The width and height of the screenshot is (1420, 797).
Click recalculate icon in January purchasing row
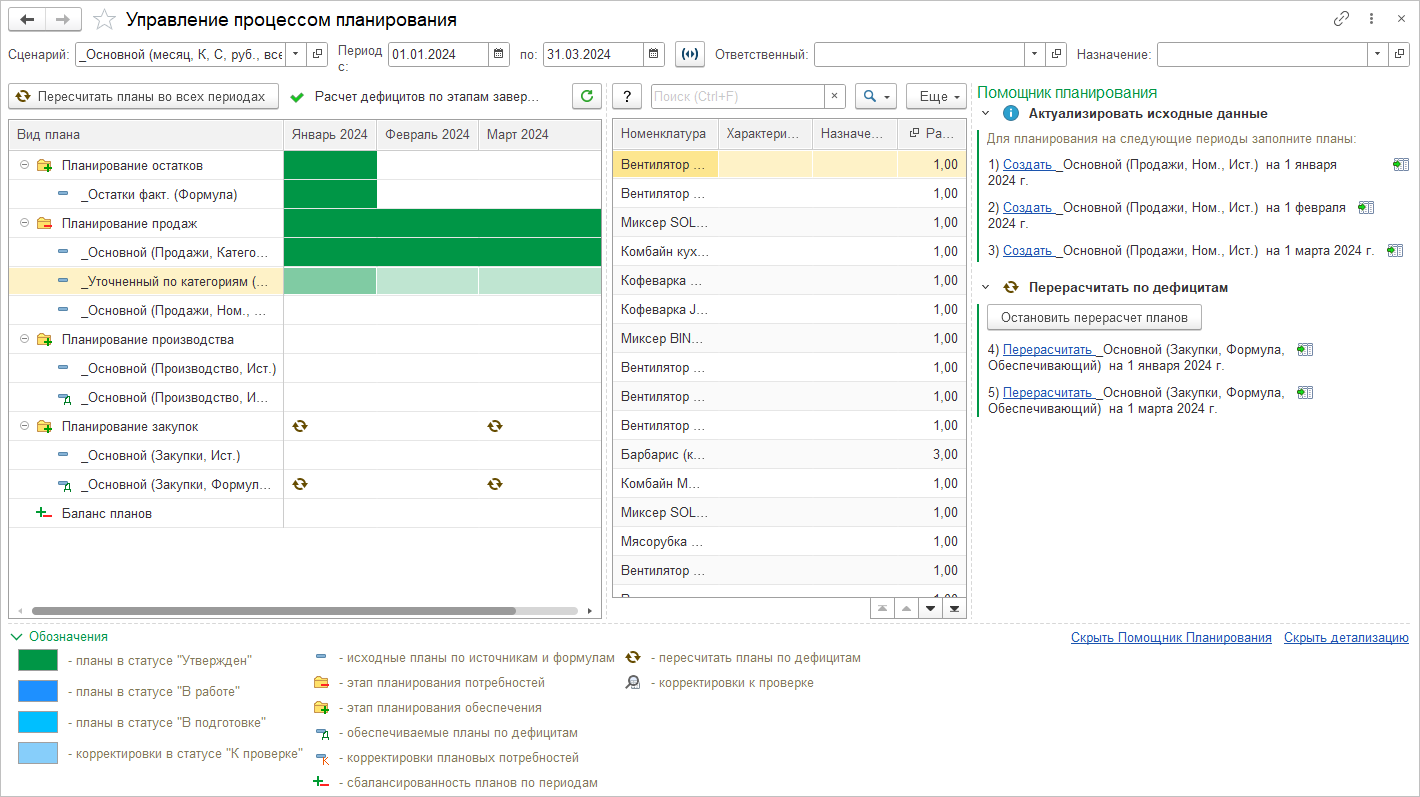[299, 426]
